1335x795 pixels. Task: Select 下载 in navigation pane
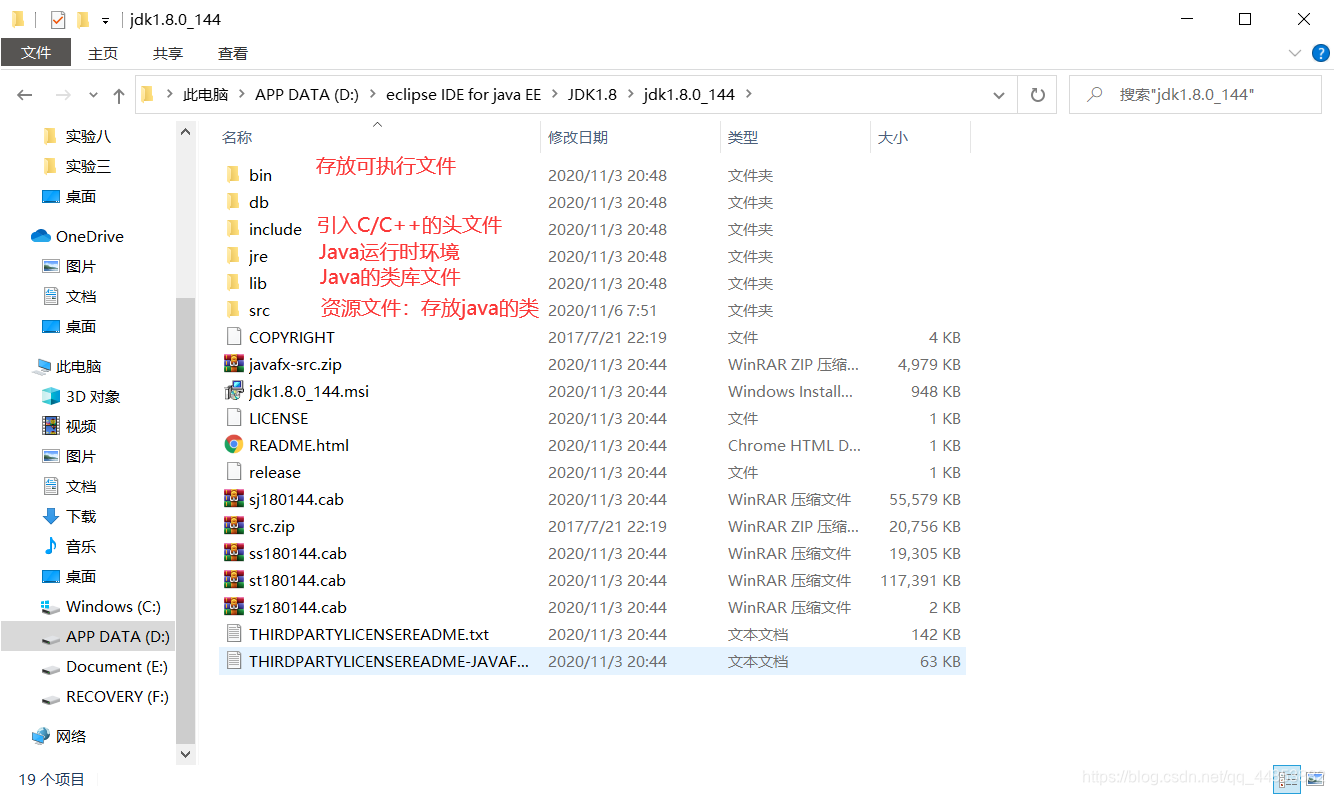click(69, 517)
